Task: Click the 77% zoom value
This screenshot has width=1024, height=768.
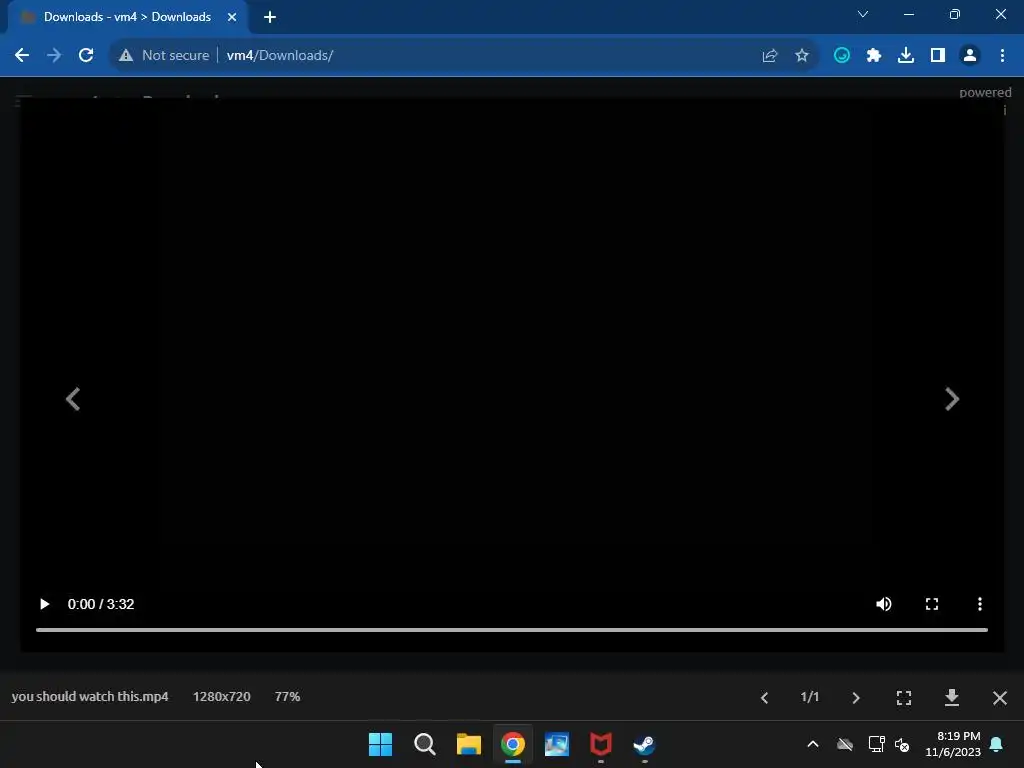Action: tap(287, 696)
